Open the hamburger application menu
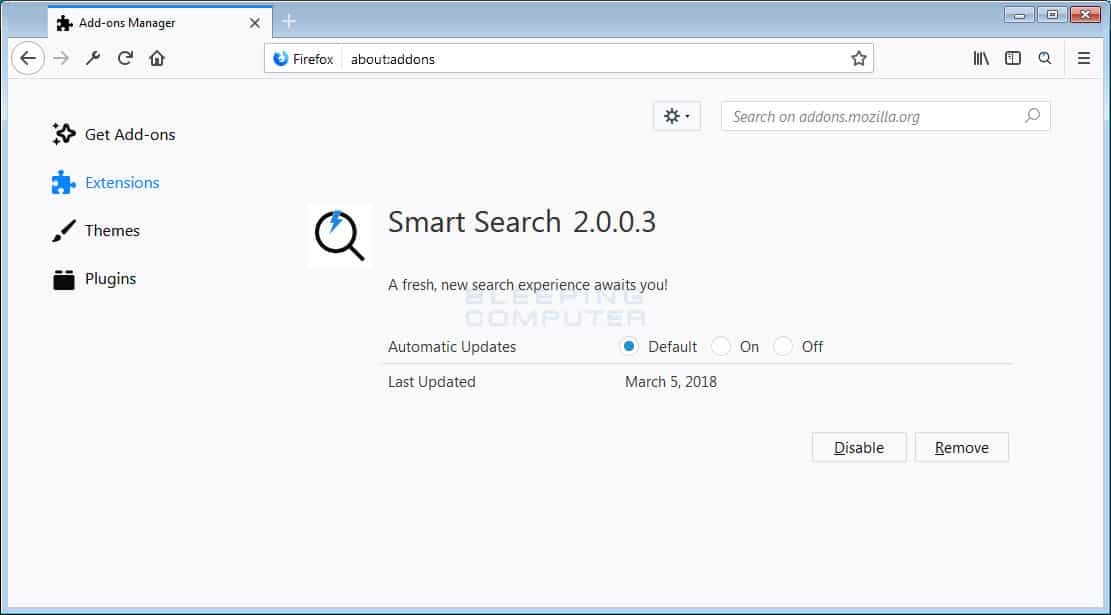Screen dimensions: 1111x615 1084,59
